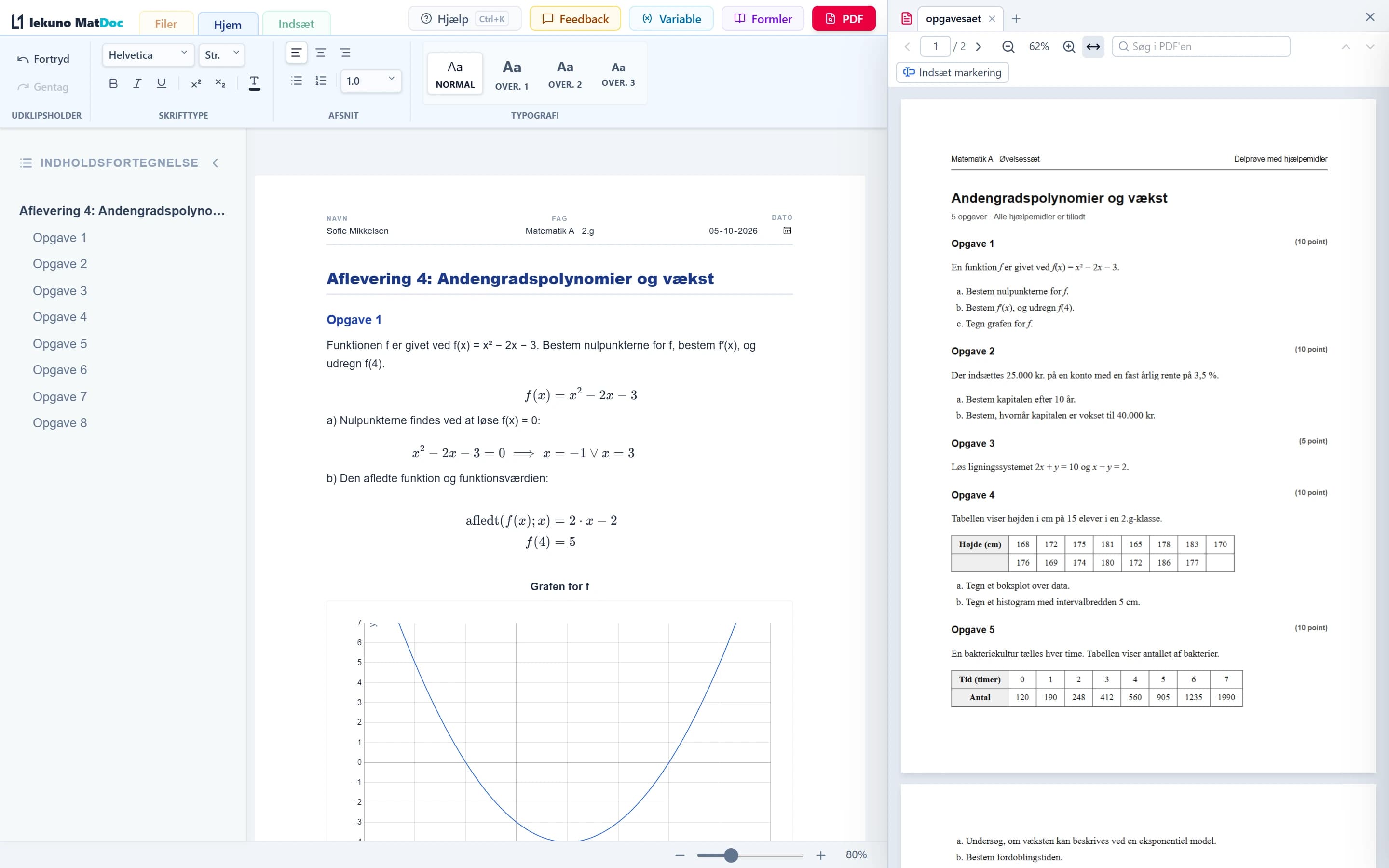The height and width of the screenshot is (868, 1389).
Task: Open the text color tool
Action: coord(254,84)
